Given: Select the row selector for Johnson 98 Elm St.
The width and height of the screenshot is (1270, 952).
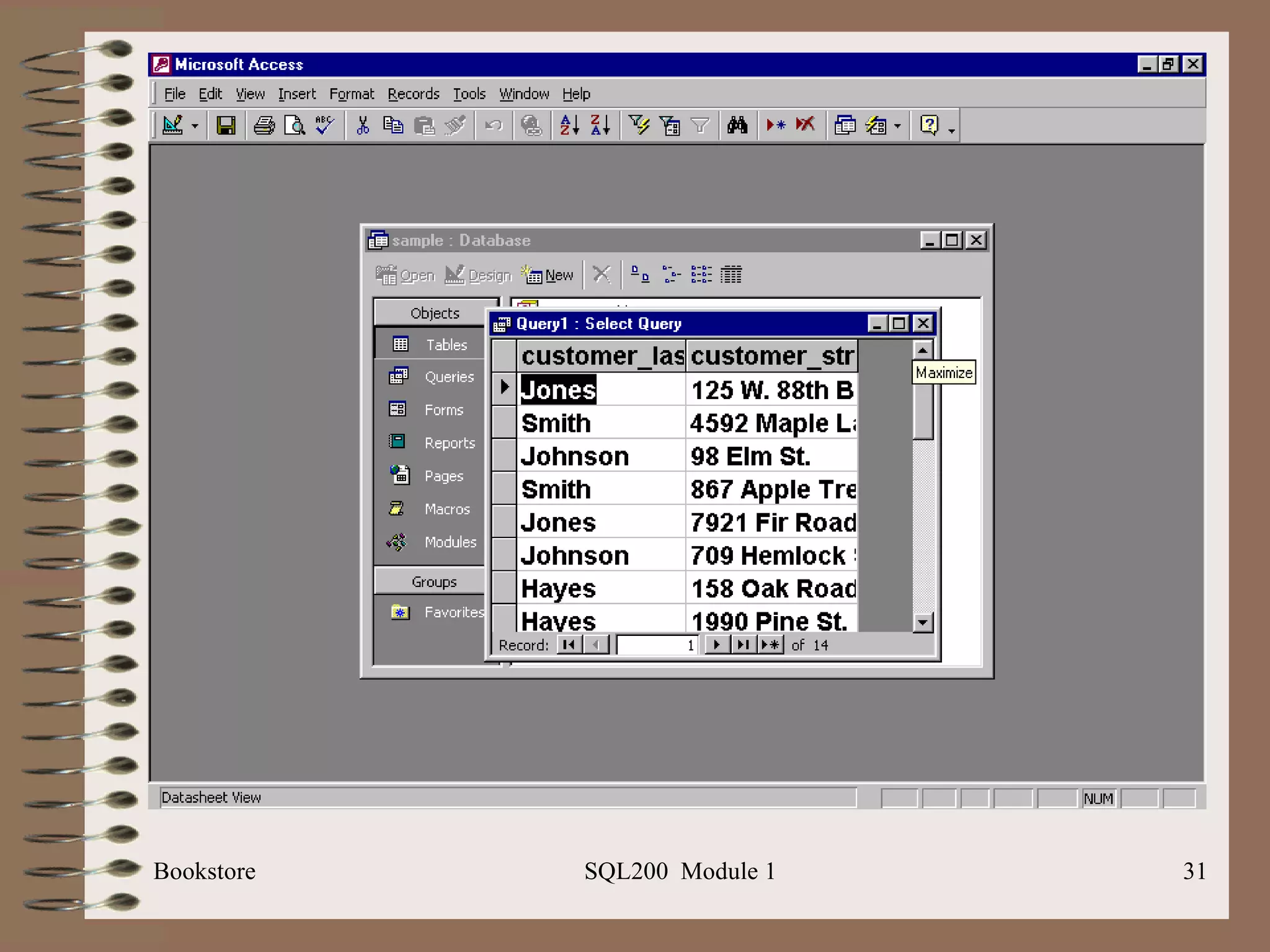Looking at the screenshot, I should point(504,456).
